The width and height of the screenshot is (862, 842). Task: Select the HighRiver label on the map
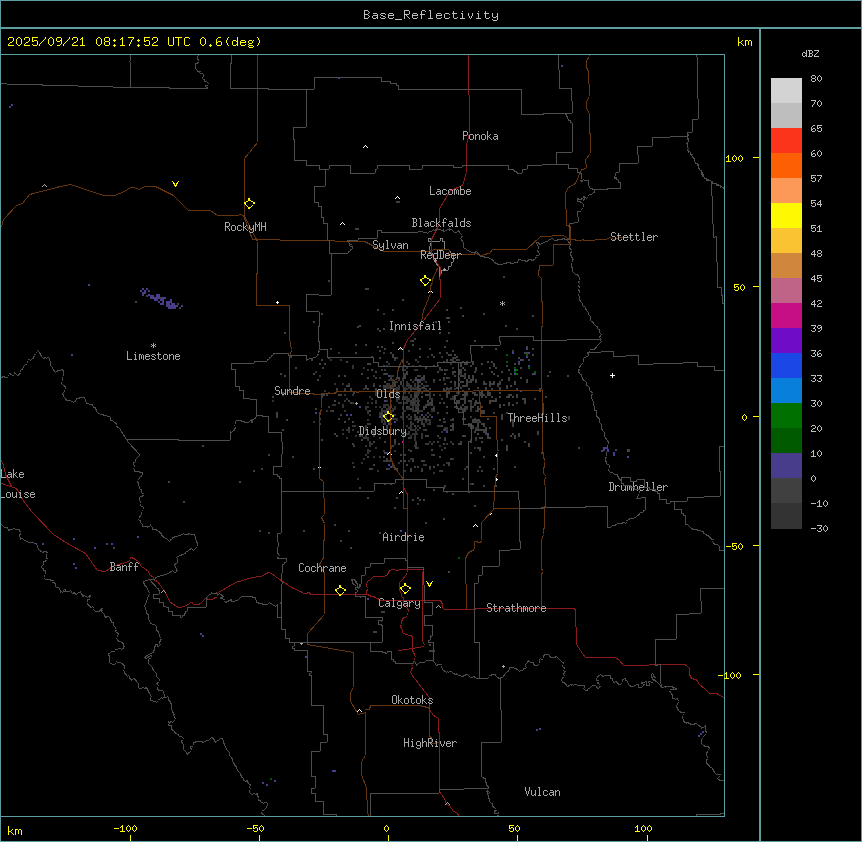click(x=430, y=743)
